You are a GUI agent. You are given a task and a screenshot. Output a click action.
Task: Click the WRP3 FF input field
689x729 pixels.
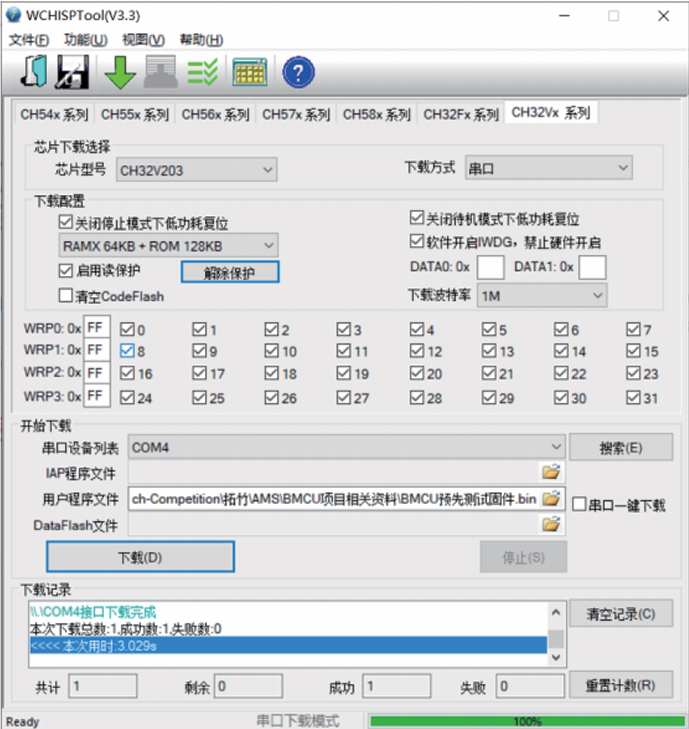pyautogui.click(x=97, y=396)
